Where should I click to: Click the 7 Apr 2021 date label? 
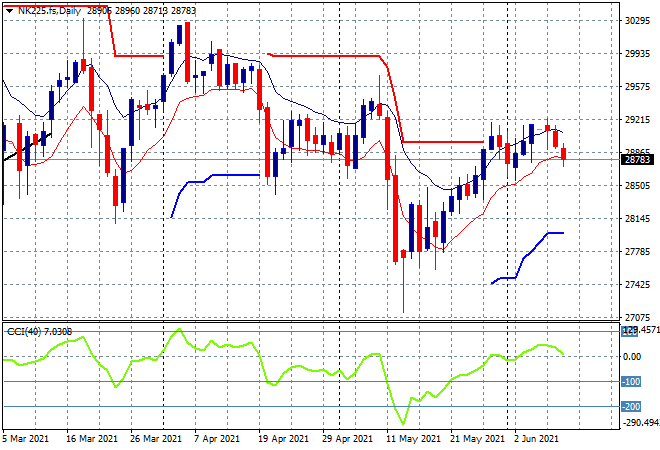(x=217, y=439)
